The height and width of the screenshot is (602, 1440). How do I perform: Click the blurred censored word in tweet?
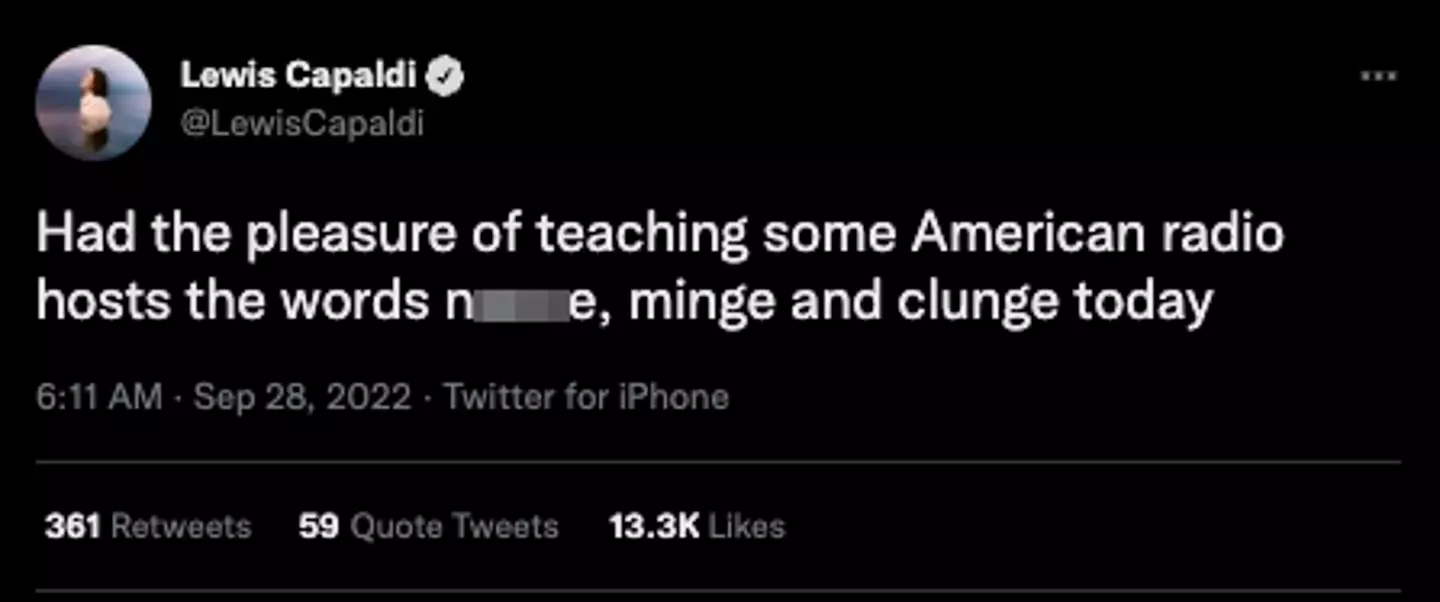(x=520, y=302)
